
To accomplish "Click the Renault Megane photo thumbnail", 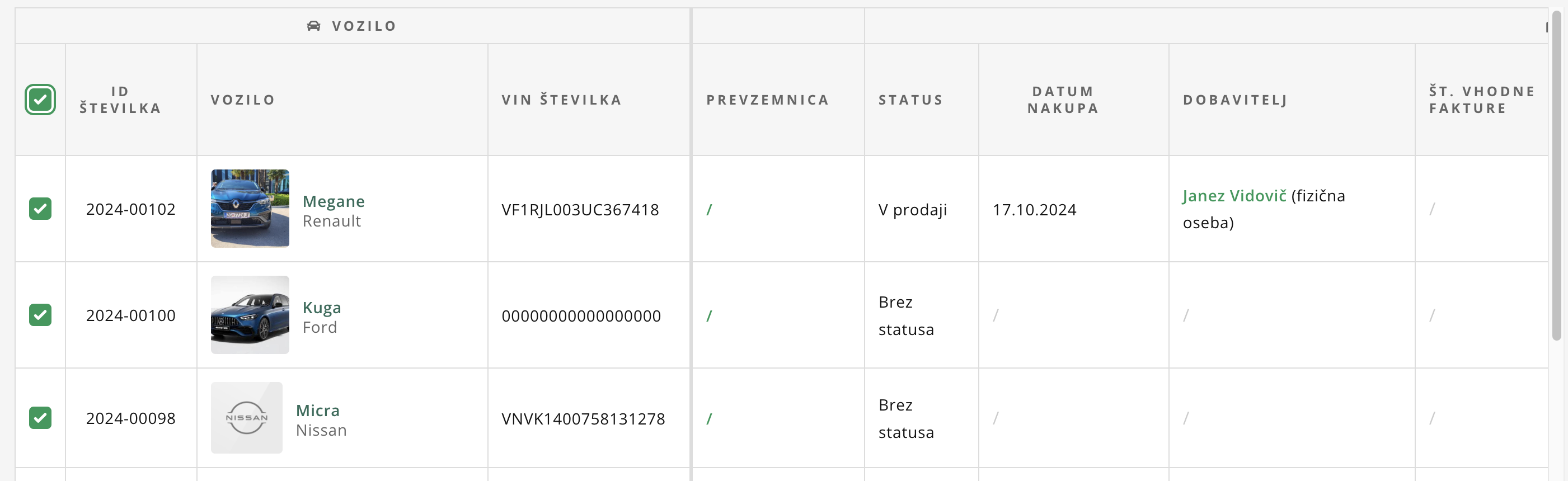I will [x=250, y=209].
